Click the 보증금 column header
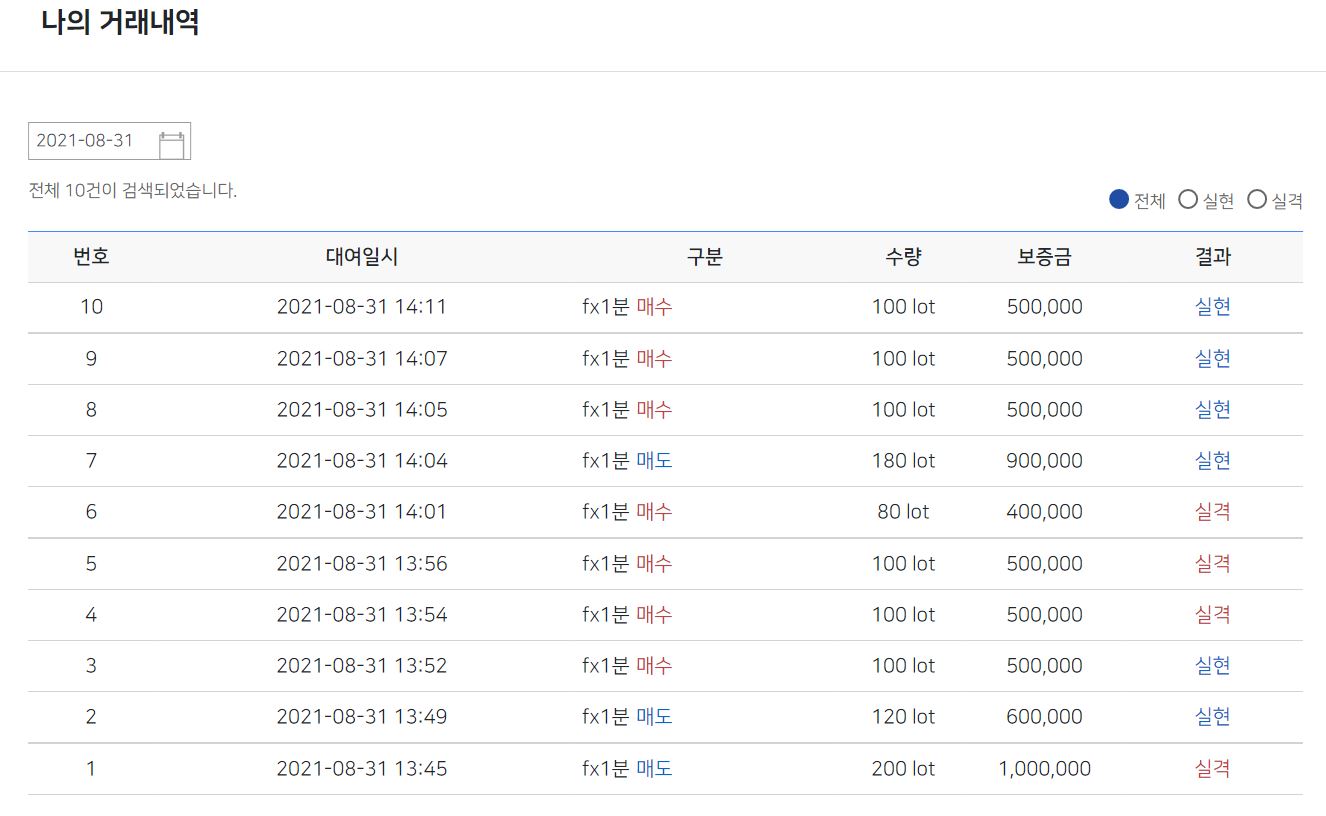The image size is (1326, 816). (1044, 257)
